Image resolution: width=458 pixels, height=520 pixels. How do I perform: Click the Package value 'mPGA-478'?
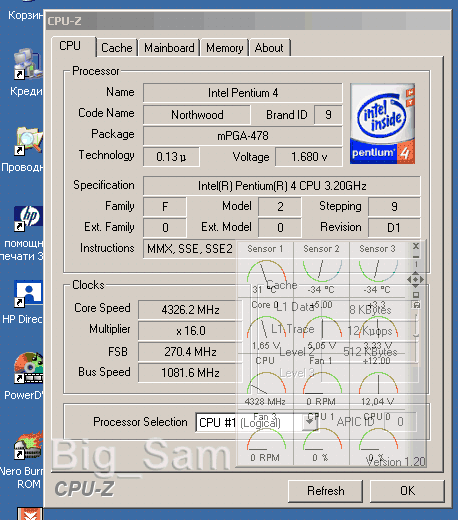[243, 136]
